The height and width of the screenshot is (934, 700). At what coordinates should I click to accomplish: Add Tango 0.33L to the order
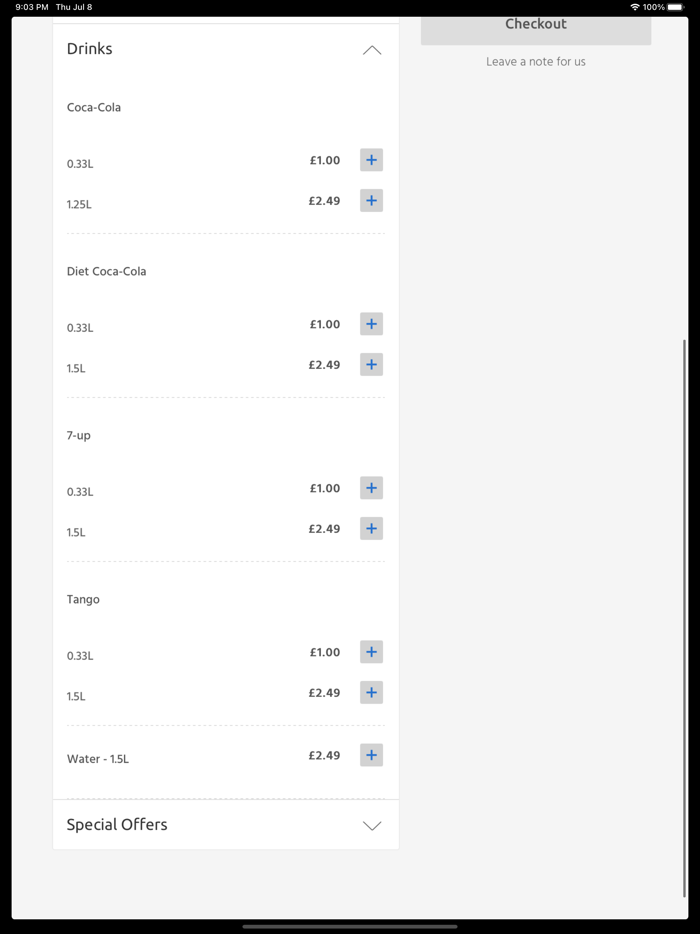pos(371,652)
